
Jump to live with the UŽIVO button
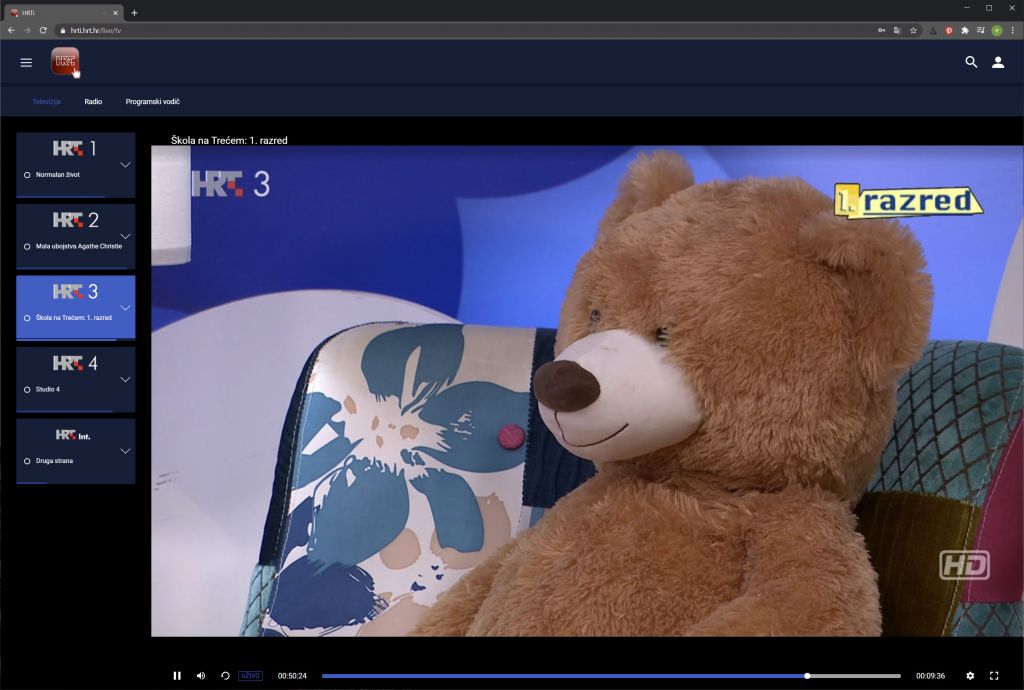point(250,676)
